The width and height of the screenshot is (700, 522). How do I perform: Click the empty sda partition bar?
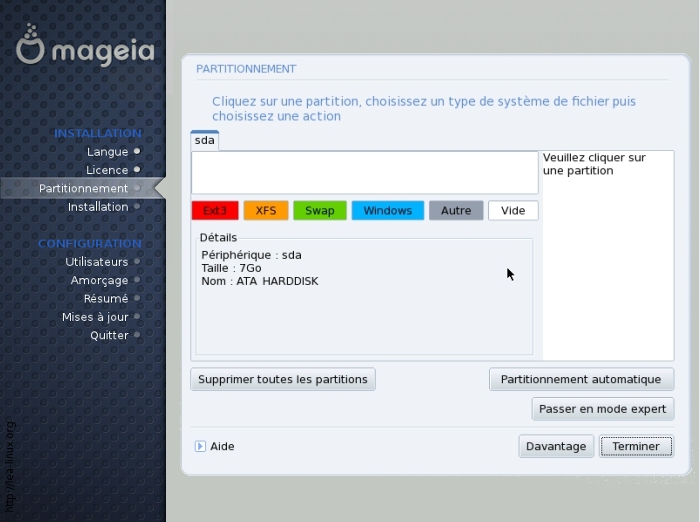pyautogui.click(x=364, y=172)
